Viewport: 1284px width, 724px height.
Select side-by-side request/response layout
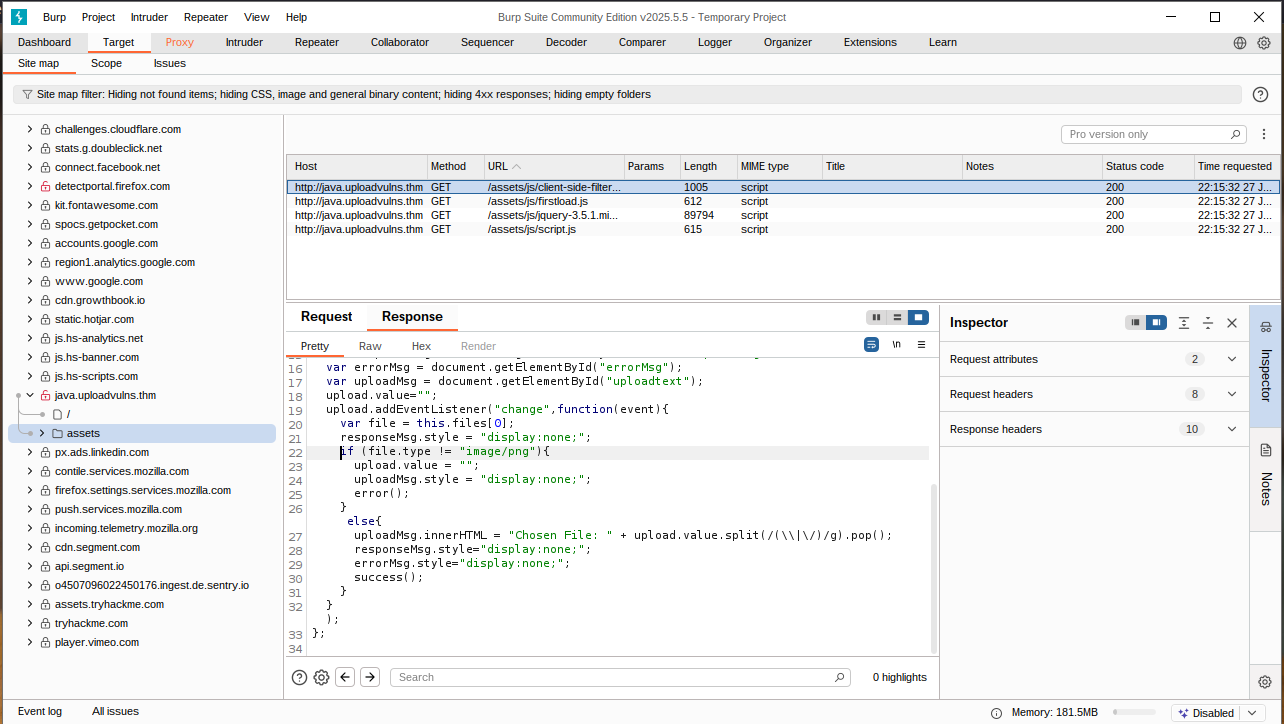tap(876, 317)
